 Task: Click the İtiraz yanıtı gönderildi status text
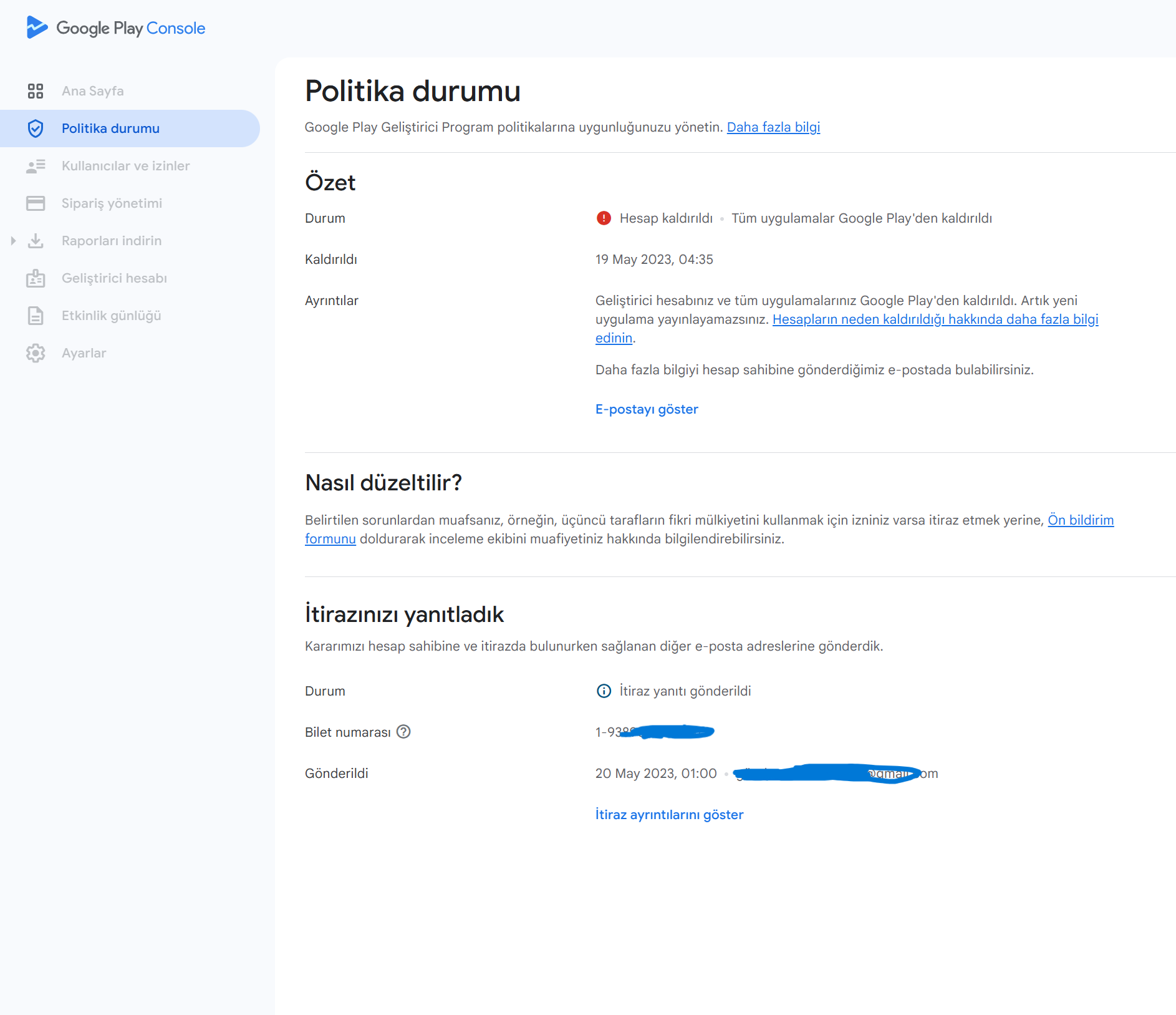(685, 691)
